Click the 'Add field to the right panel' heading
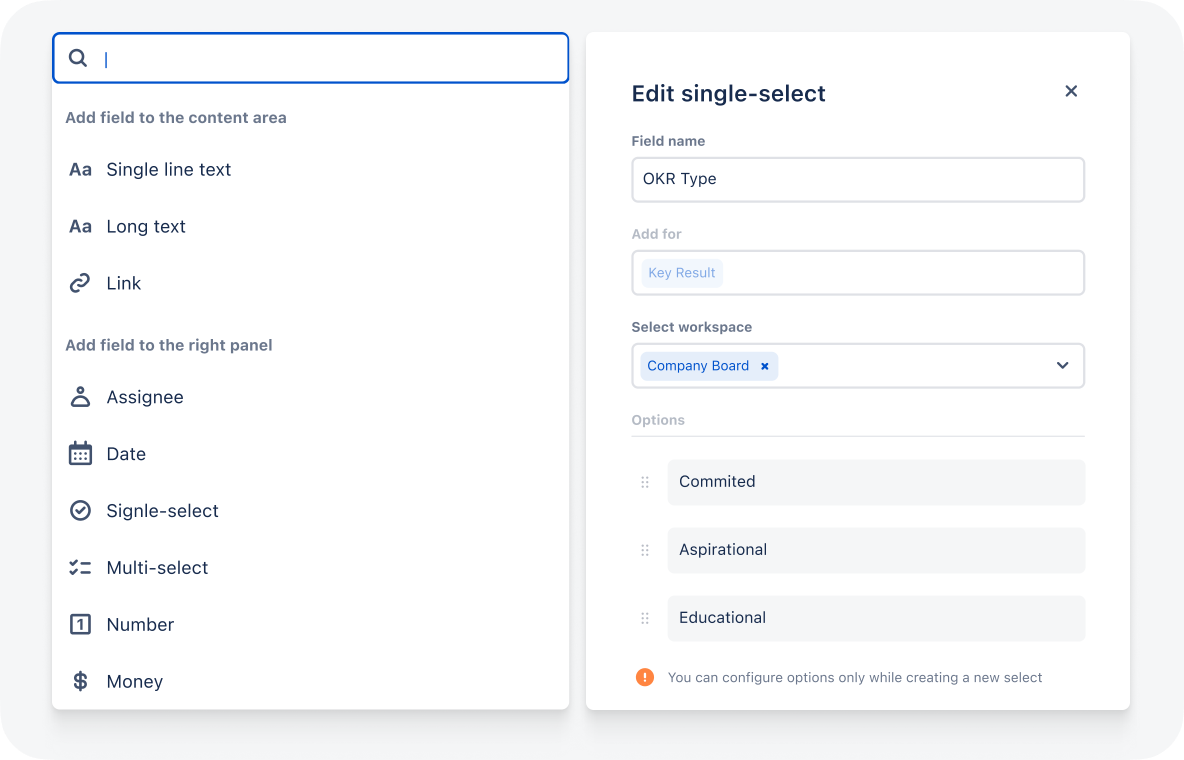Screen dimensions: 1184x760 pos(169,345)
